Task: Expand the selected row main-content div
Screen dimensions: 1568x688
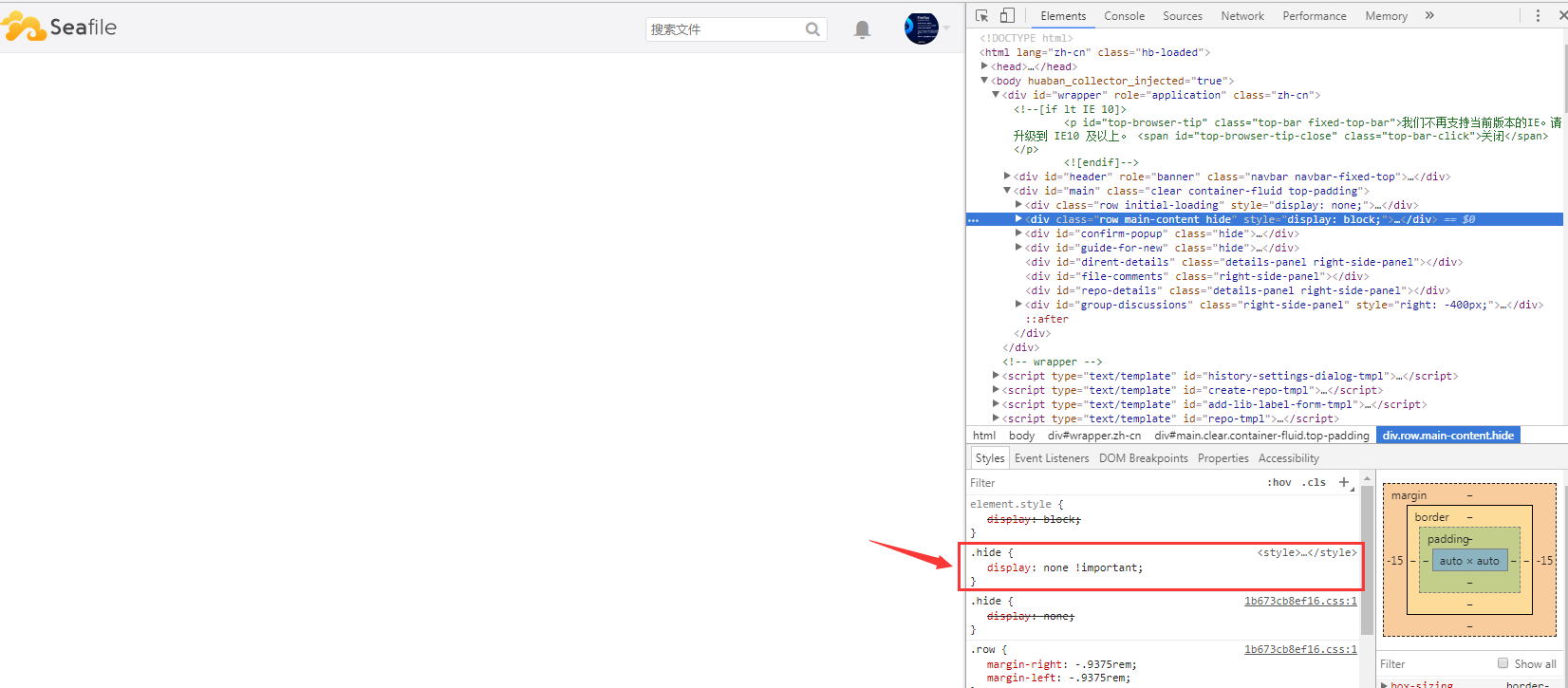Action: pyautogui.click(x=1018, y=219)
